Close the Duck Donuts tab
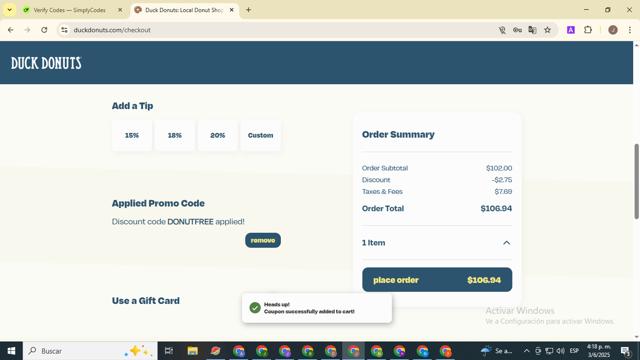Image resolution: width=640 pixels, height=360 pixels. (x=231, y=10)
